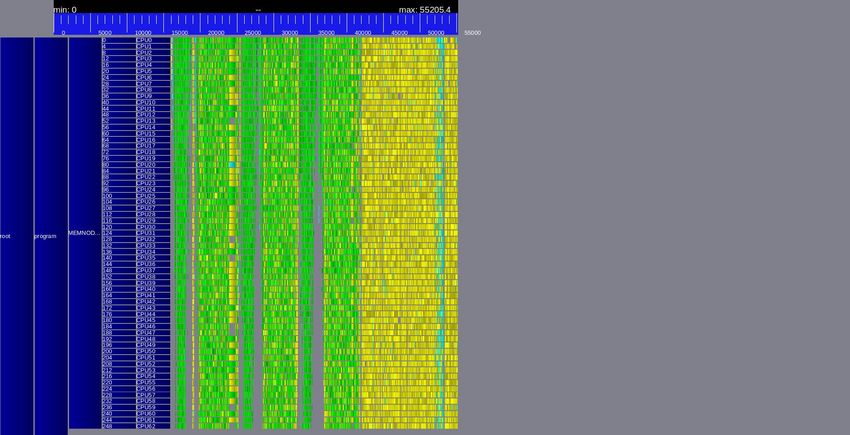This screenshot has height=435, width=850.
Task: Select the program container column
Action: click(51, 236)
